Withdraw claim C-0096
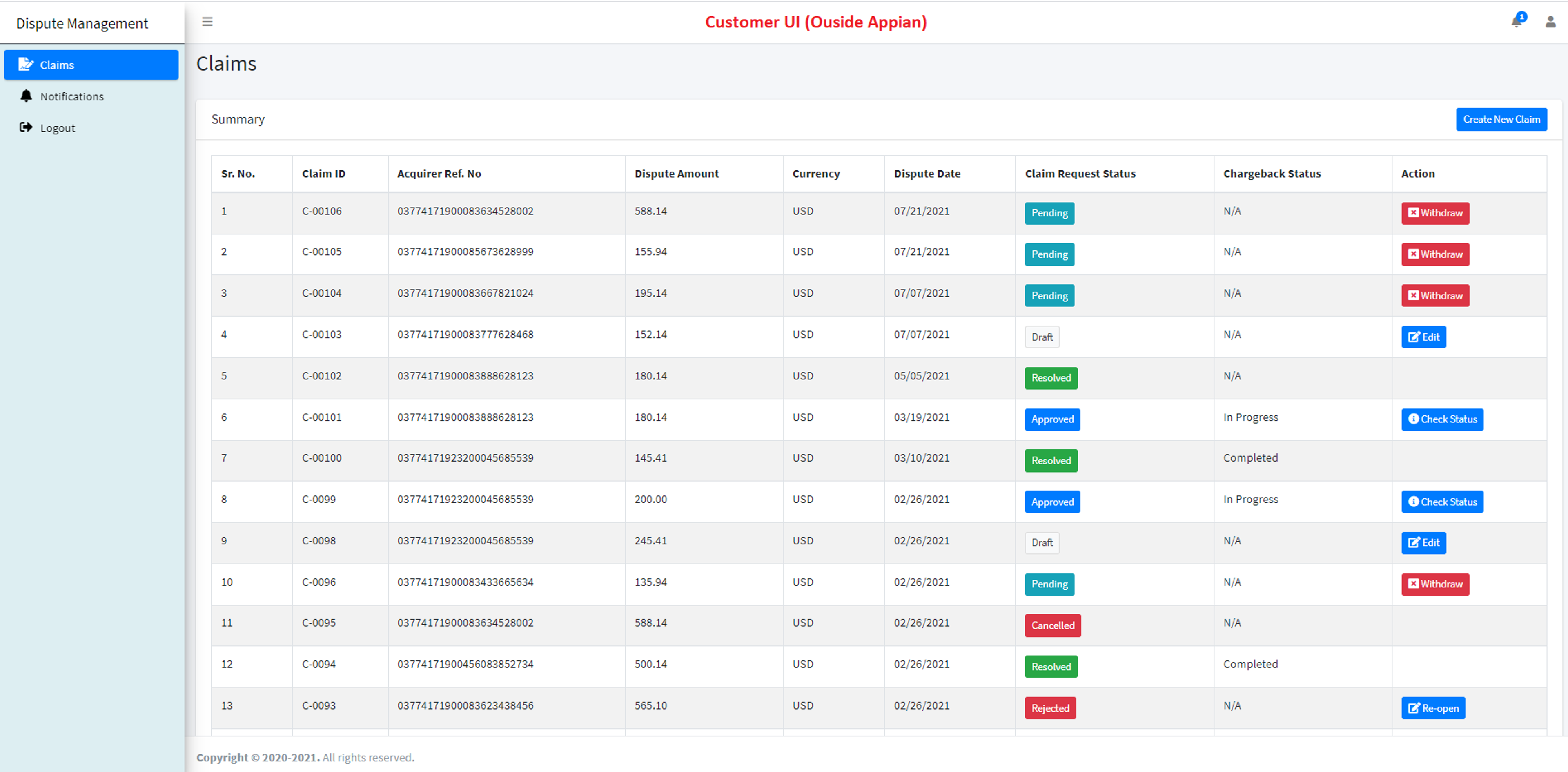 pyautogui.click(x=1435, y=584)
